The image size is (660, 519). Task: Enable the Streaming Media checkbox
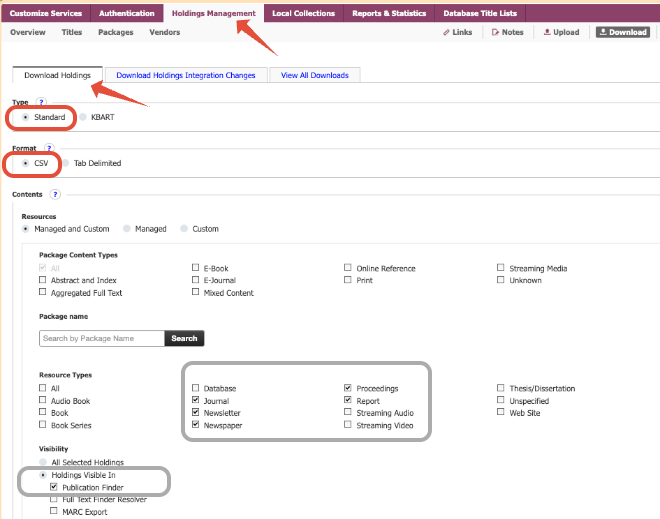(500, 268)
